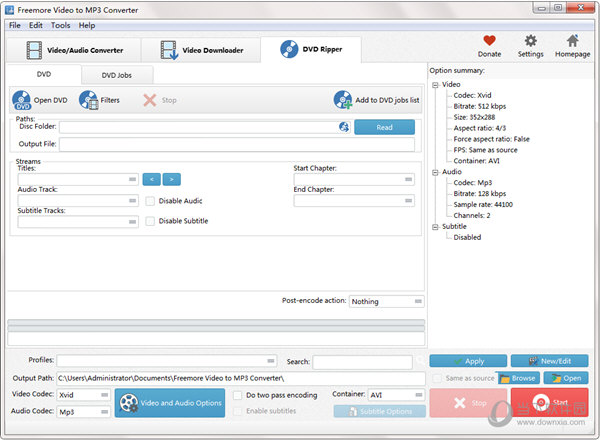Go to Homepage via house icon
This screenshot has width=600, height=440.
572,41
